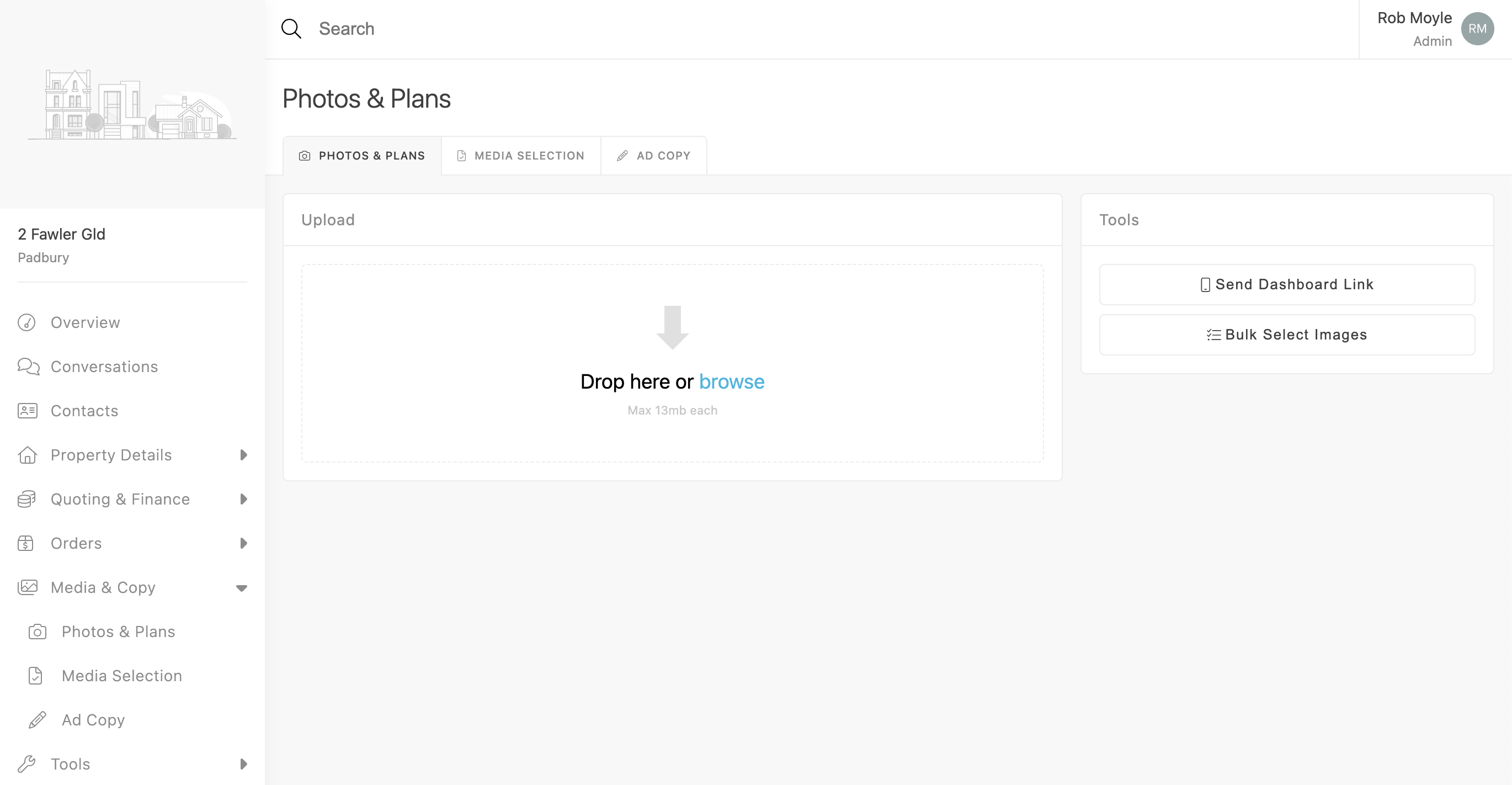The width and height of the screenshot is (1512, 785).
Task: Click the Contacts card icon
Action: pos(28,410)
